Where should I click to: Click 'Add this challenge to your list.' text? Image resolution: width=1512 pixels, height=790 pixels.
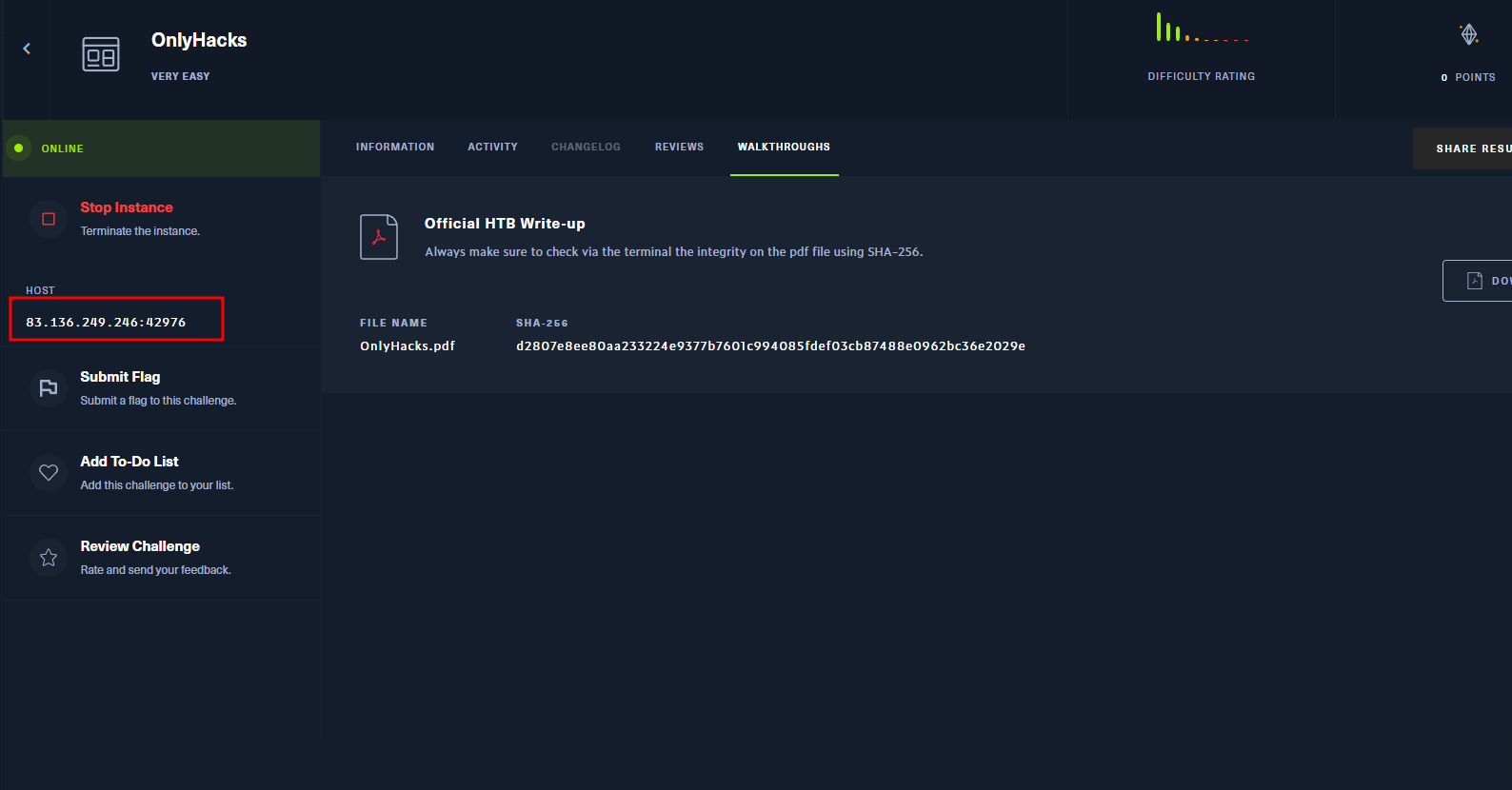[x=157, y=485]
